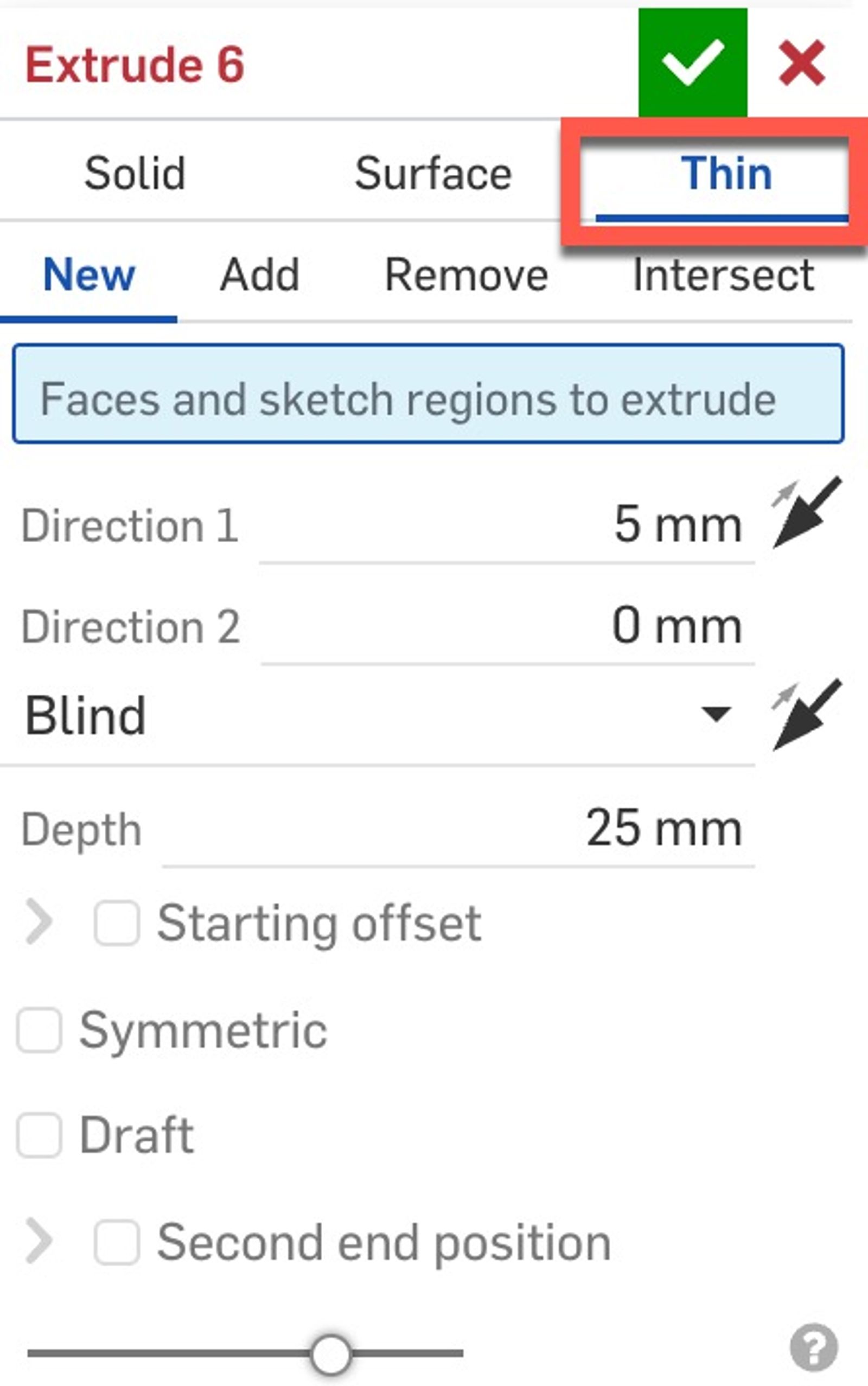868x1386 pixels.
Task: Select the Intersect boolean operation
Action: tap(724, 276)
